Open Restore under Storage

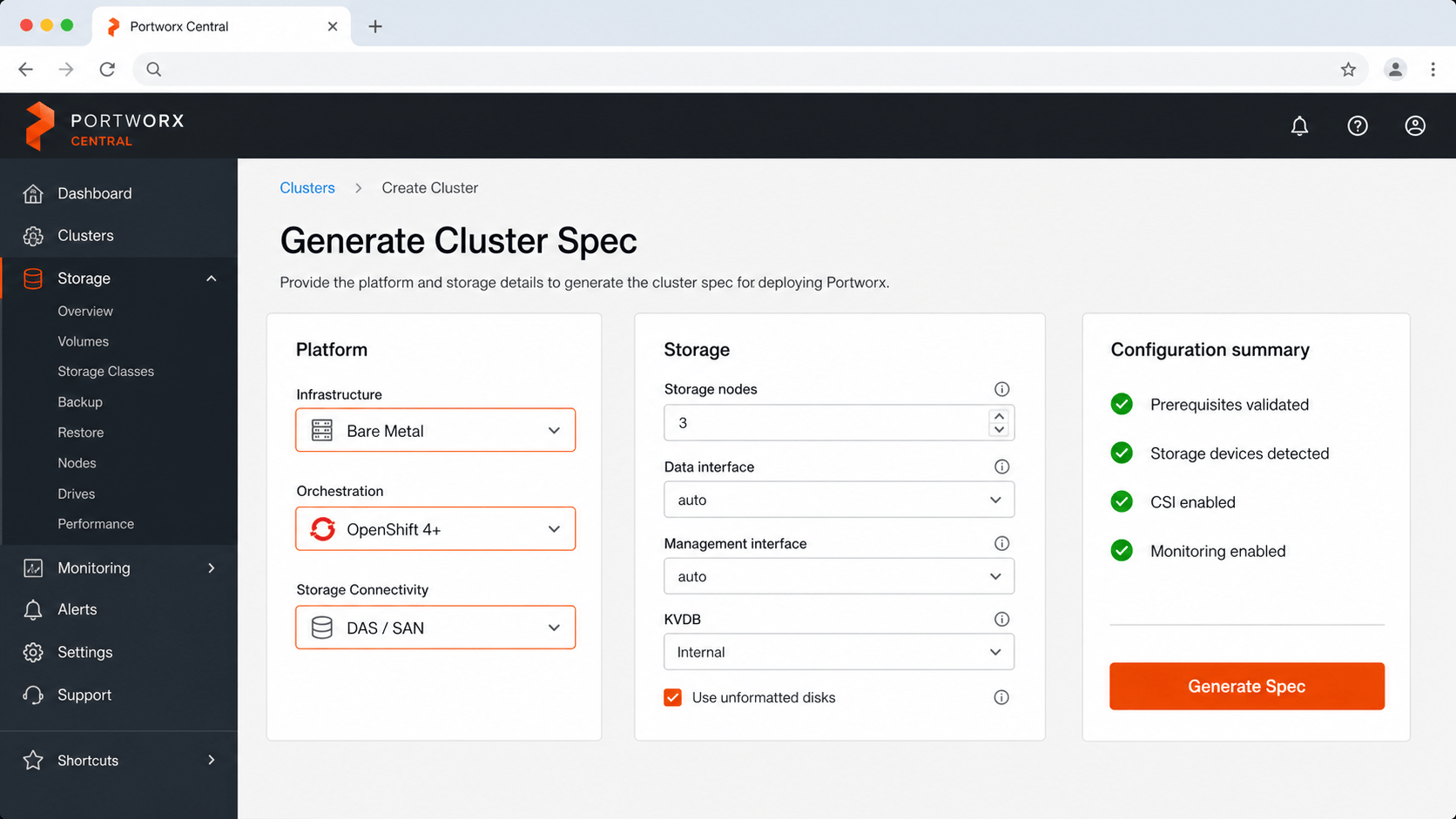click(x=81, y=433)
